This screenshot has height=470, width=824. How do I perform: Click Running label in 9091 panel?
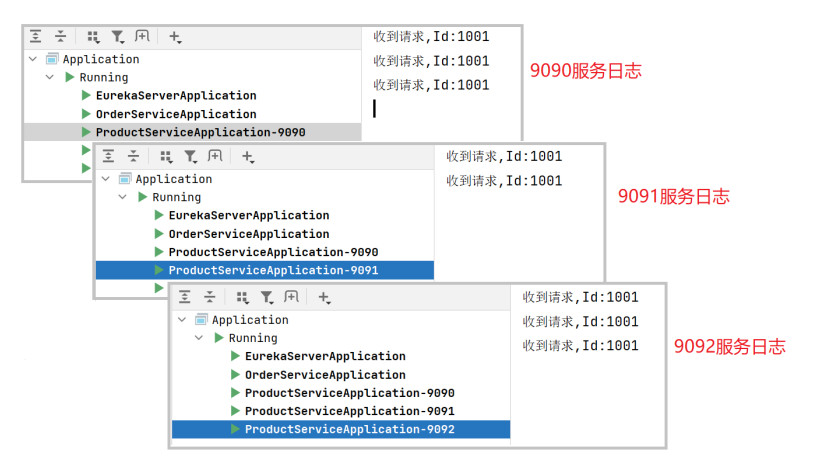pos(177,197)
